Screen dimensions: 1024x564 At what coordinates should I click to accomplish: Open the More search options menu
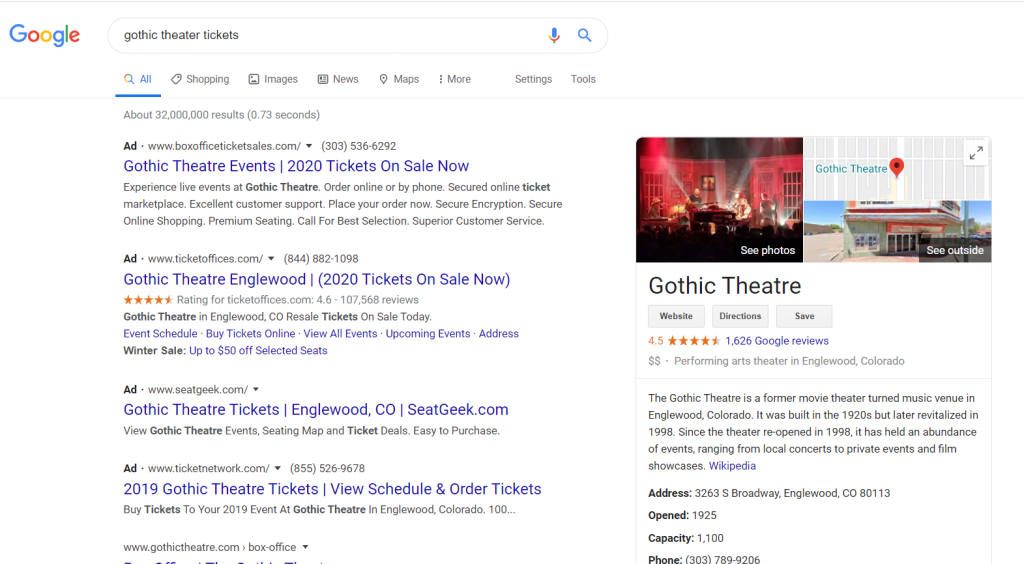[x=455, y=79]
